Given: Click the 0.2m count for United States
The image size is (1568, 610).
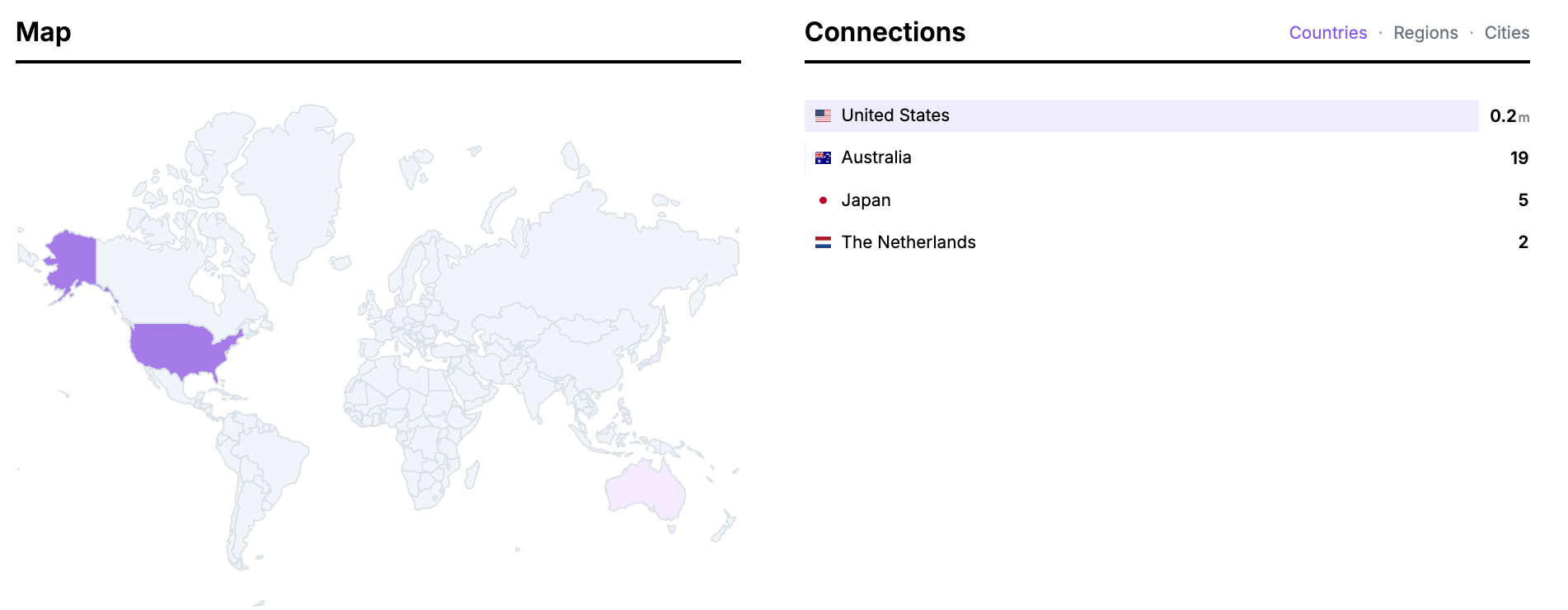Looking at the screenshot, I should tap(1509, 115).
